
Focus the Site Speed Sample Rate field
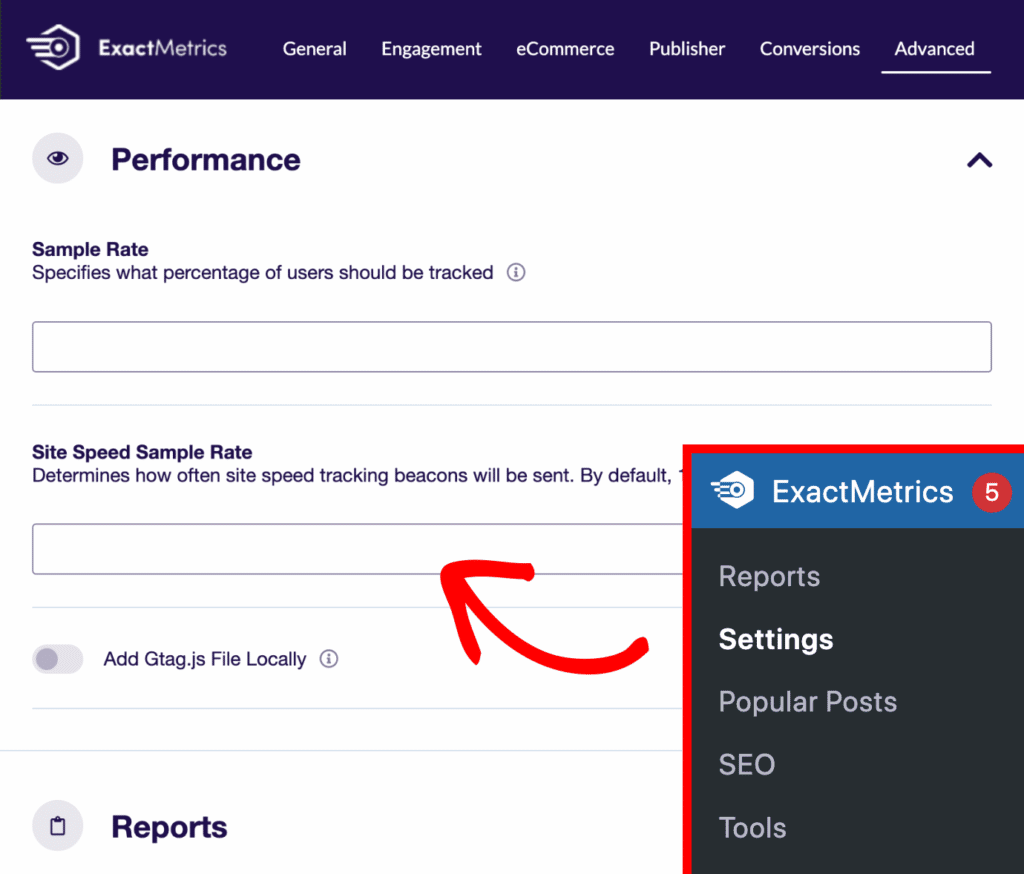pos(357,549)
